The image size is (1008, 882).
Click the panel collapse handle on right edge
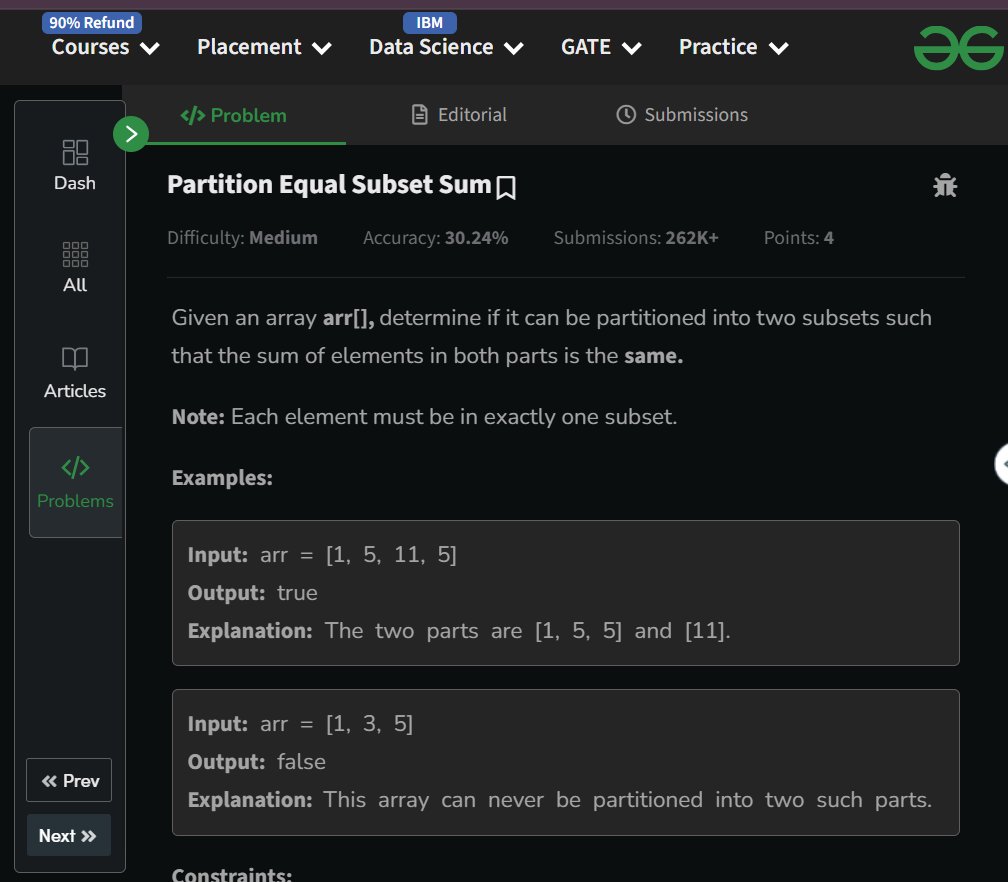coord(1002,464)
